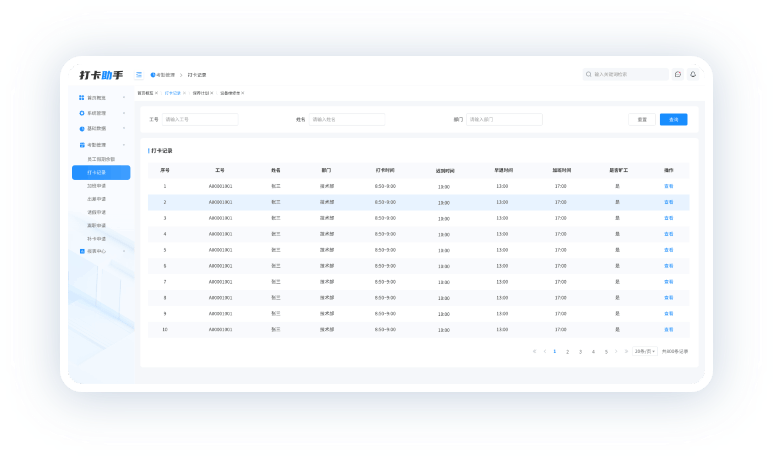773x456 pixels.
Task: Open notifications via the bell icon
Action: (693, 74)
